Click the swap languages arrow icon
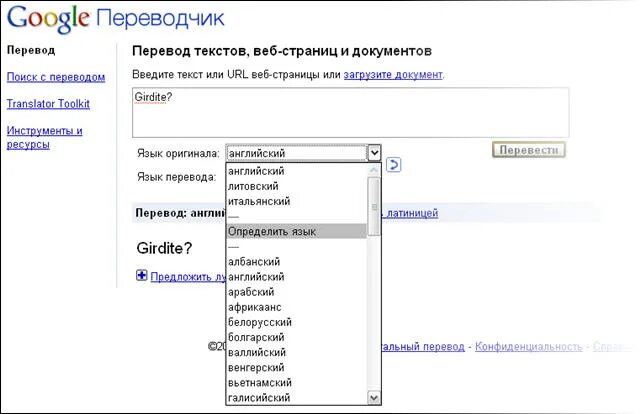640x414 pixels. point(393,165)
